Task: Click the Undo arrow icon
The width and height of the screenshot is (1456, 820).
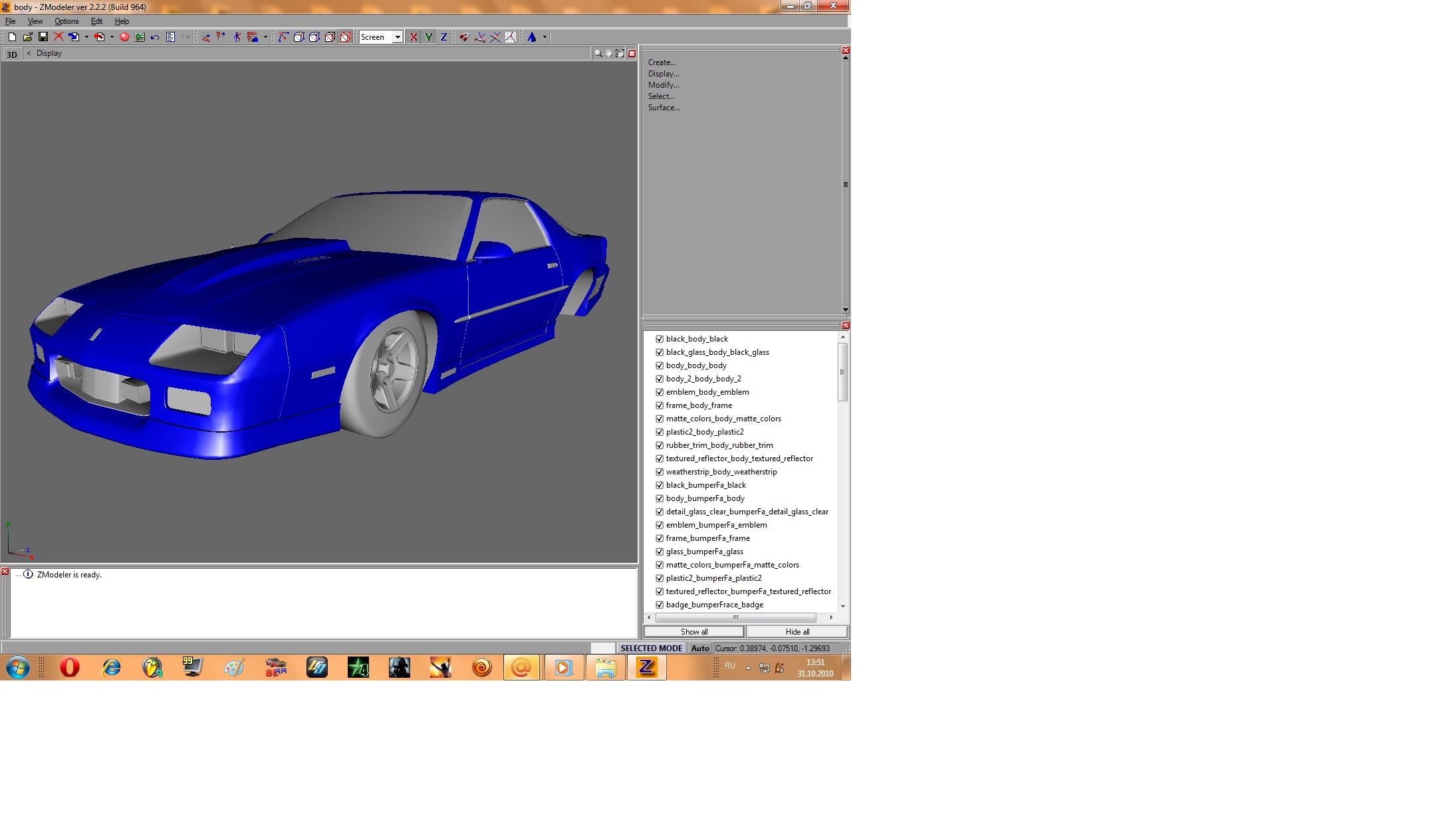Action: point(155,37)
